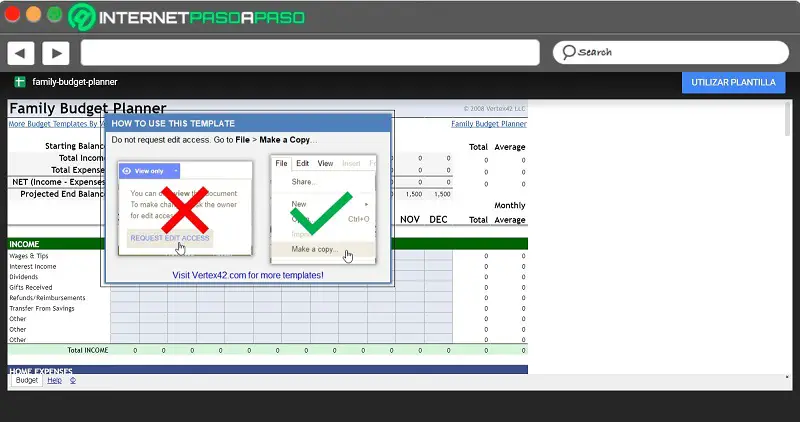Click the browser forward arrow button

coord(56,53)
